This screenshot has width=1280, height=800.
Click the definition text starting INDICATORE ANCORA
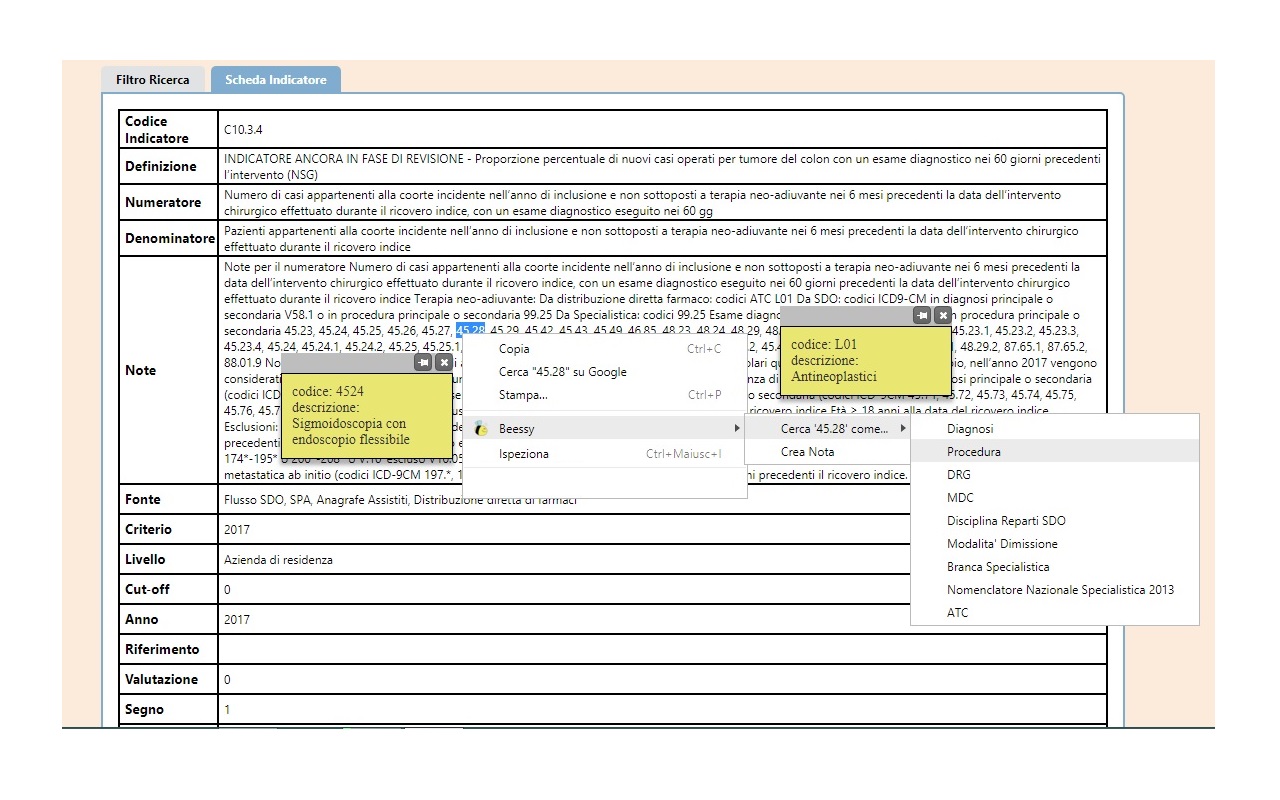662,166
